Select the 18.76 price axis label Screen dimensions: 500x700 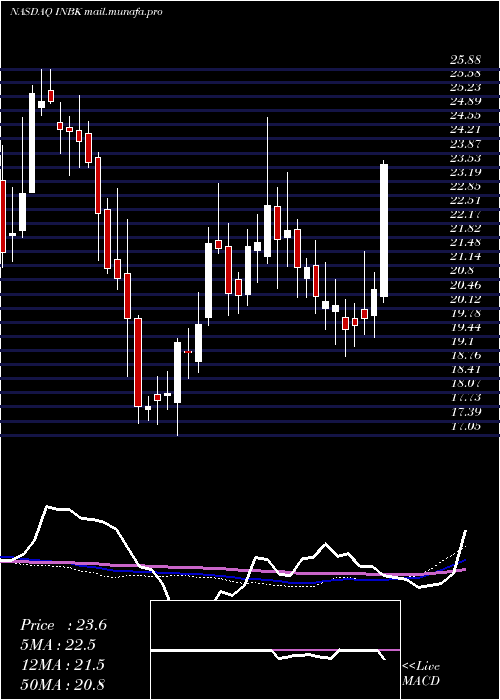[465, 355]
